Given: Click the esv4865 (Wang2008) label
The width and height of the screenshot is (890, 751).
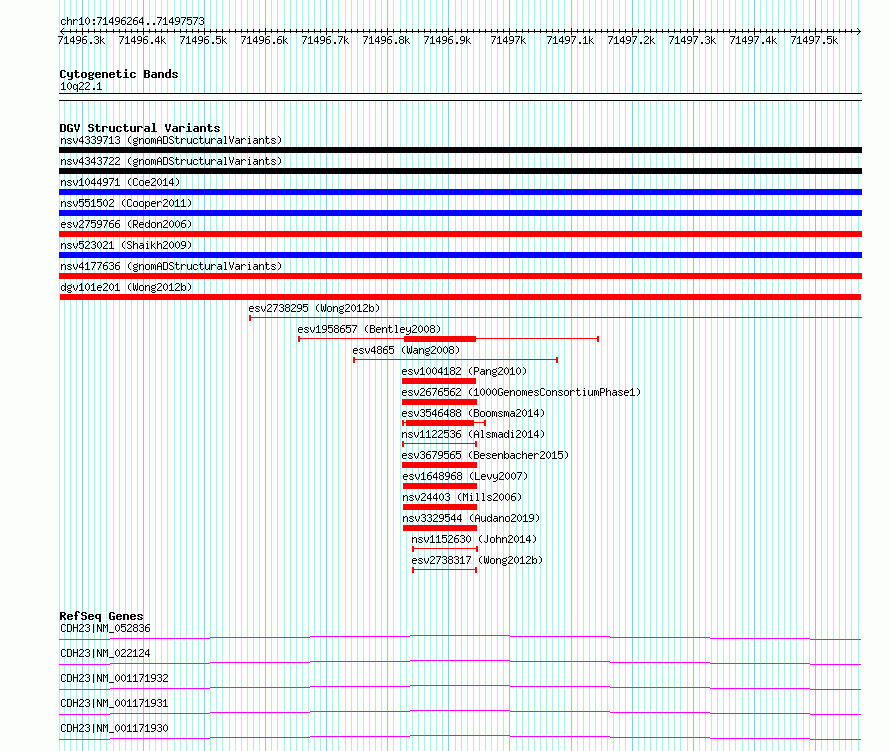Looking at the screenshot, I should [406, 350].
